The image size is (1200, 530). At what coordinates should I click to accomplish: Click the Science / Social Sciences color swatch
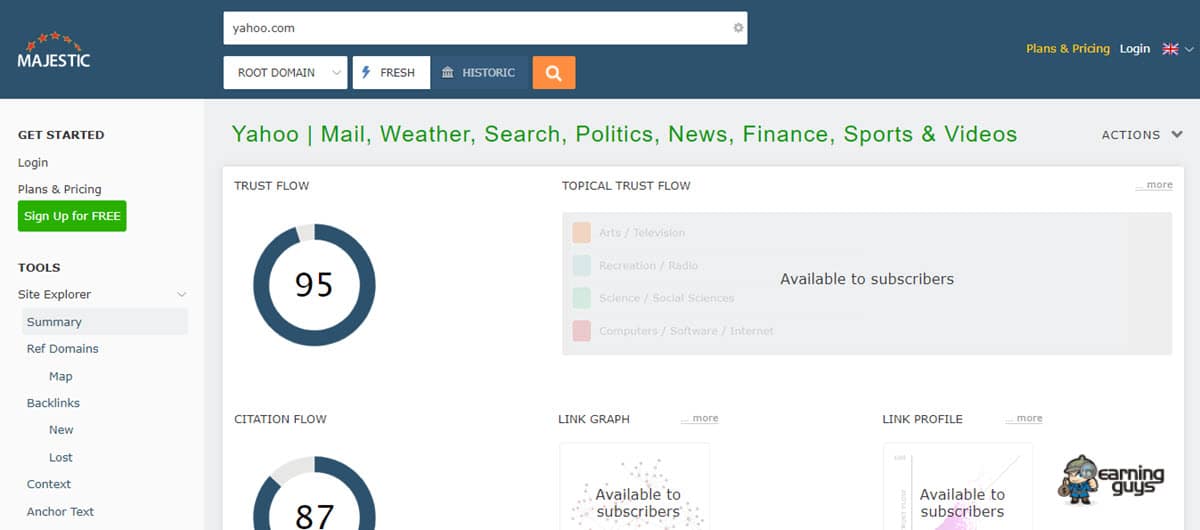point(582,298)
